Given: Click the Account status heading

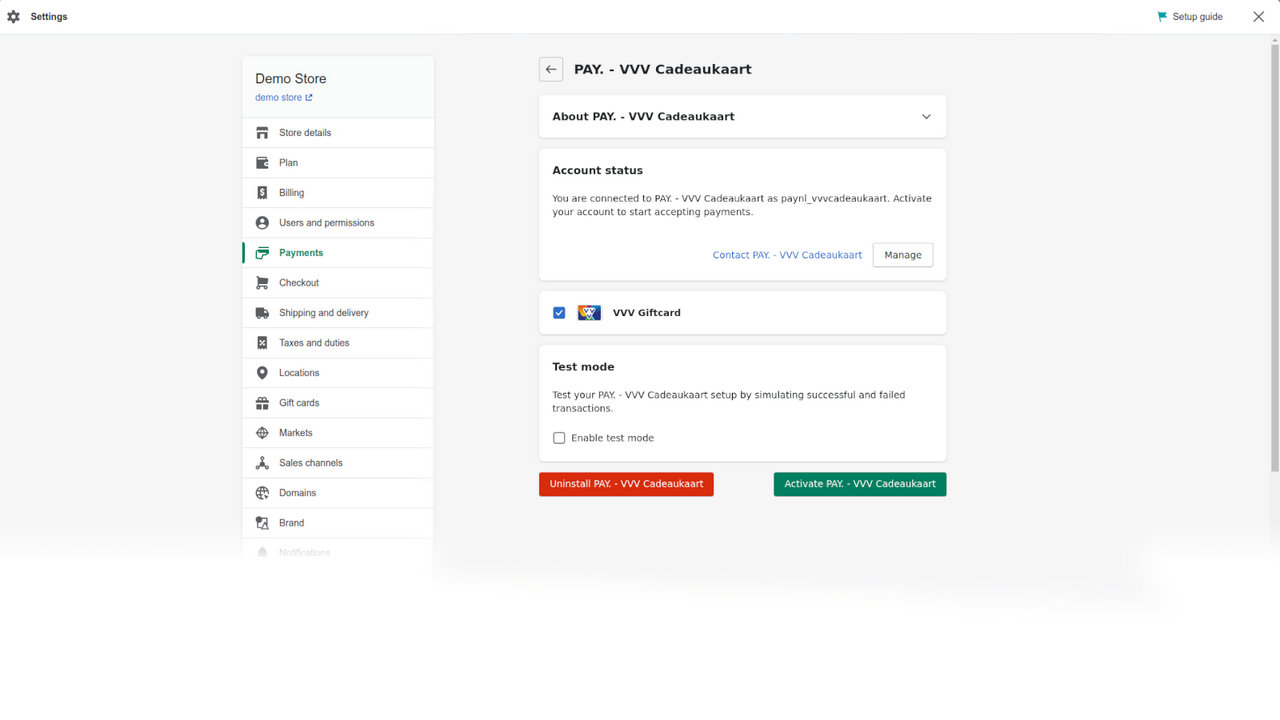Looking at the screenshot, I should pos(598,171).
